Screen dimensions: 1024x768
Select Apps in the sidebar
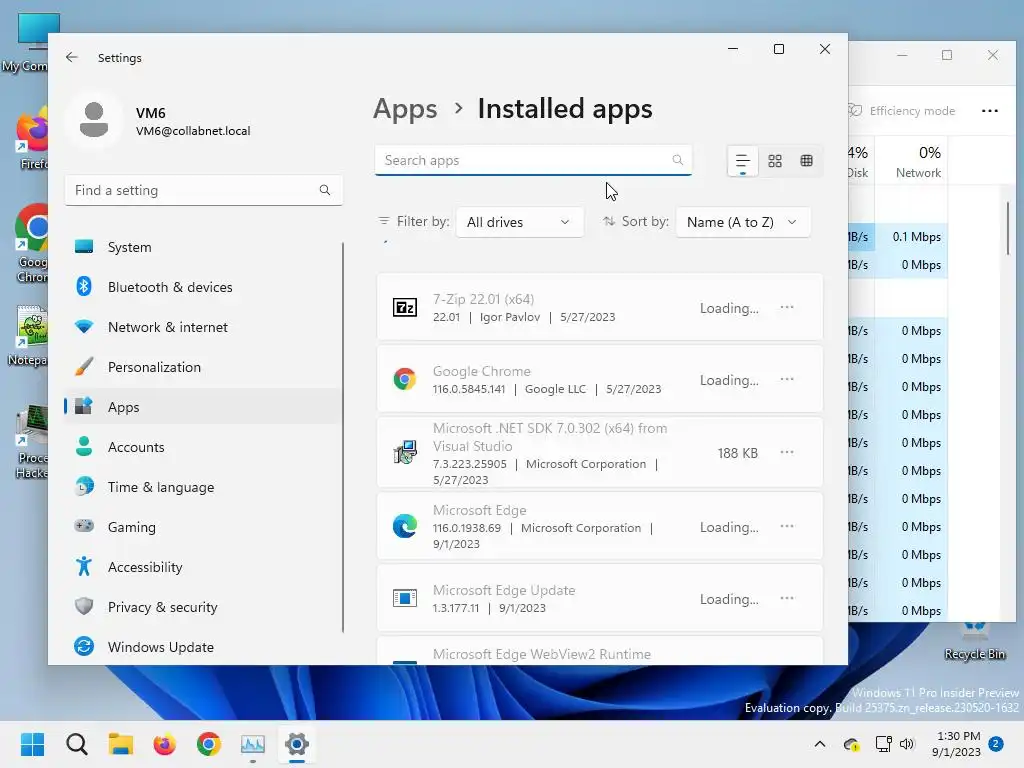click(x=203, y=407)
